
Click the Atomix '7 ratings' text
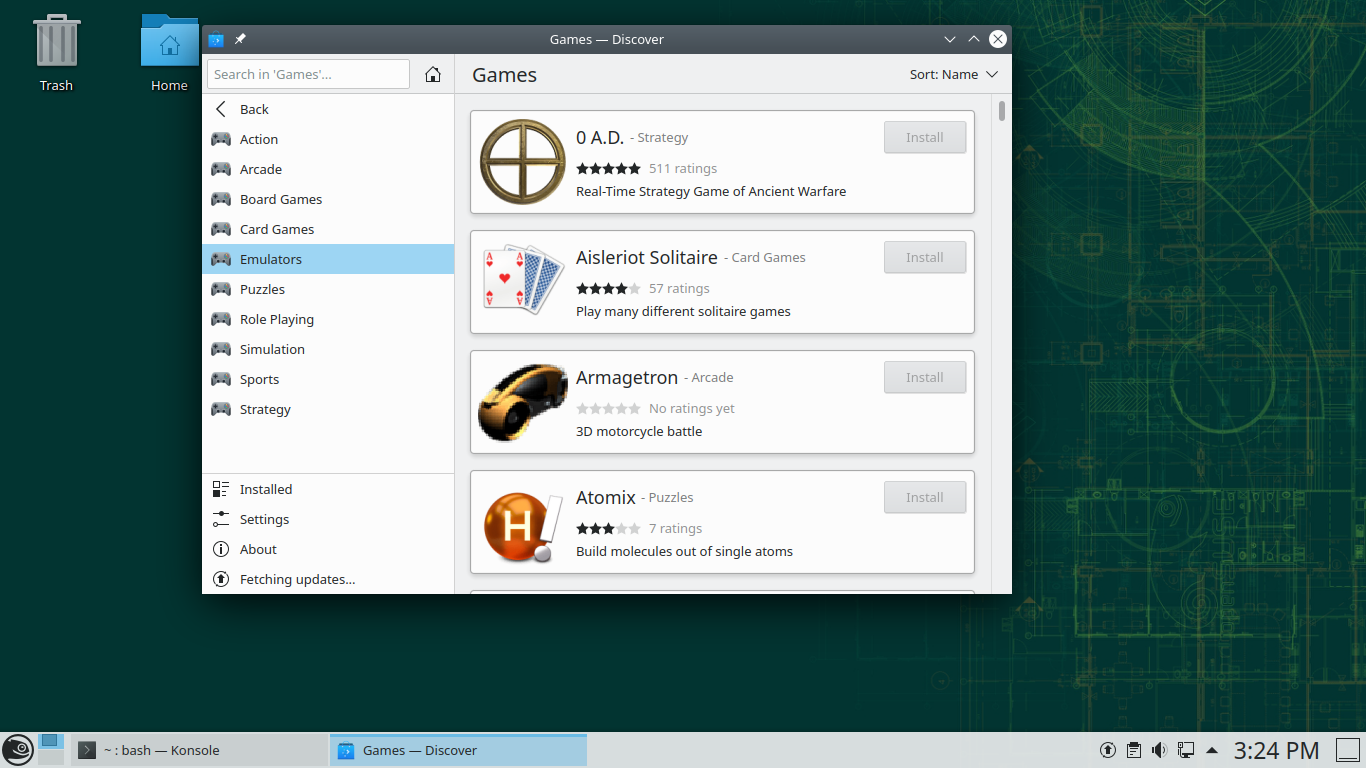675,528
